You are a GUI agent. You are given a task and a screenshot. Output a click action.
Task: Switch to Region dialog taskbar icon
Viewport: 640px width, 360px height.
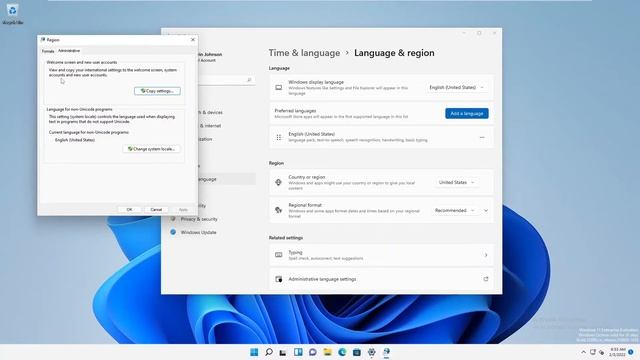[386, 352]
